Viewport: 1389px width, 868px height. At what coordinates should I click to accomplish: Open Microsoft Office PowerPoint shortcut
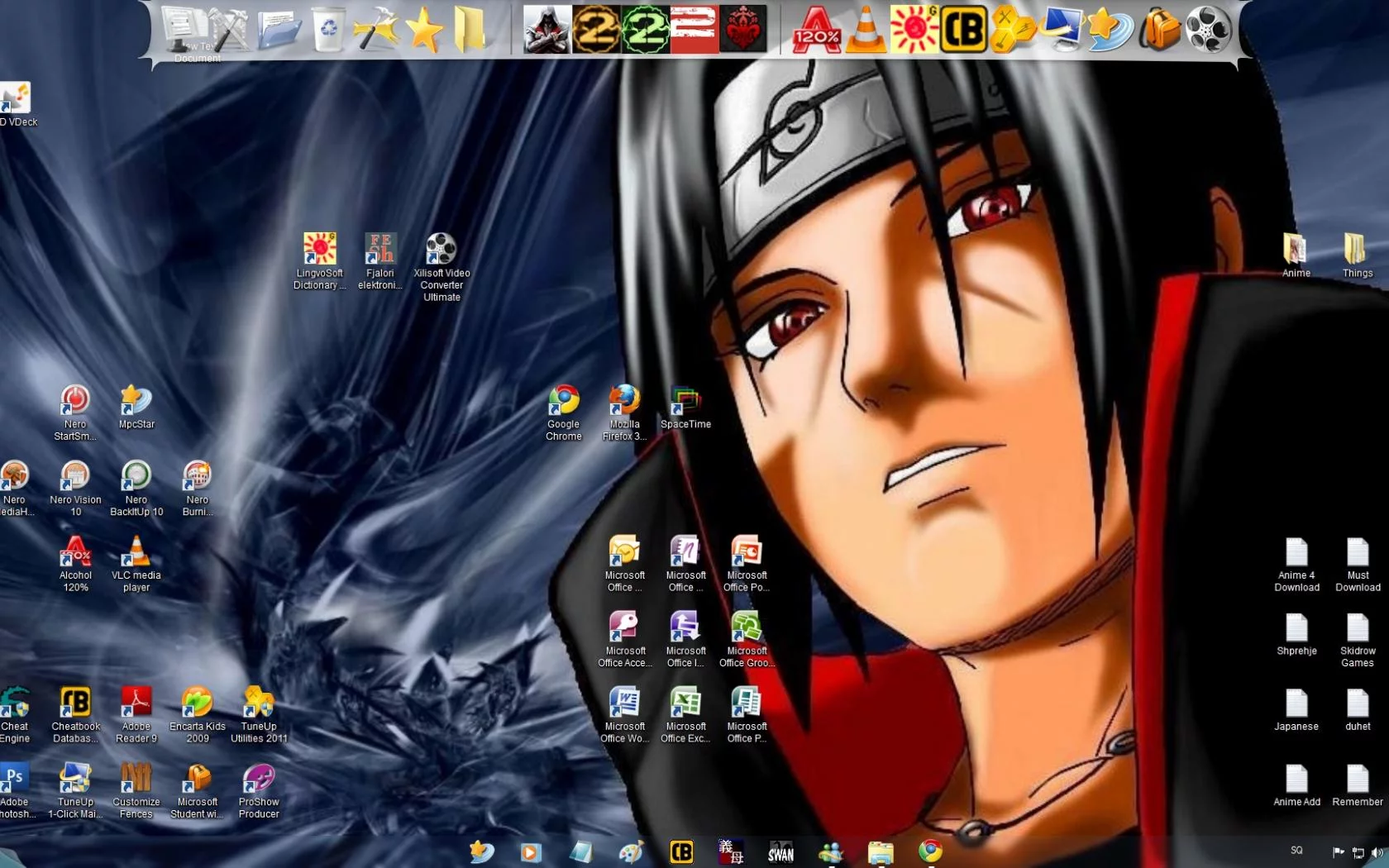pyautogui.click(x=747, y=564)
